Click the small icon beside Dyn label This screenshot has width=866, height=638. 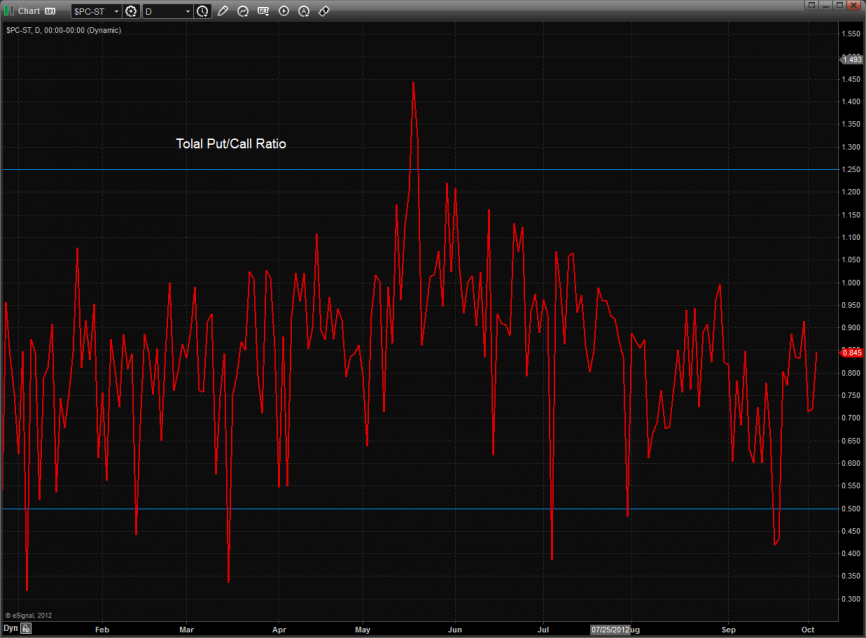[x=27, y=630]
